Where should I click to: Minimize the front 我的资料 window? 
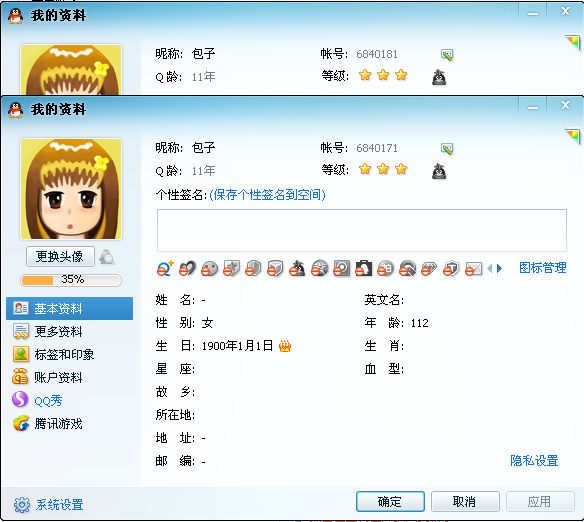[x=533, y=106]
